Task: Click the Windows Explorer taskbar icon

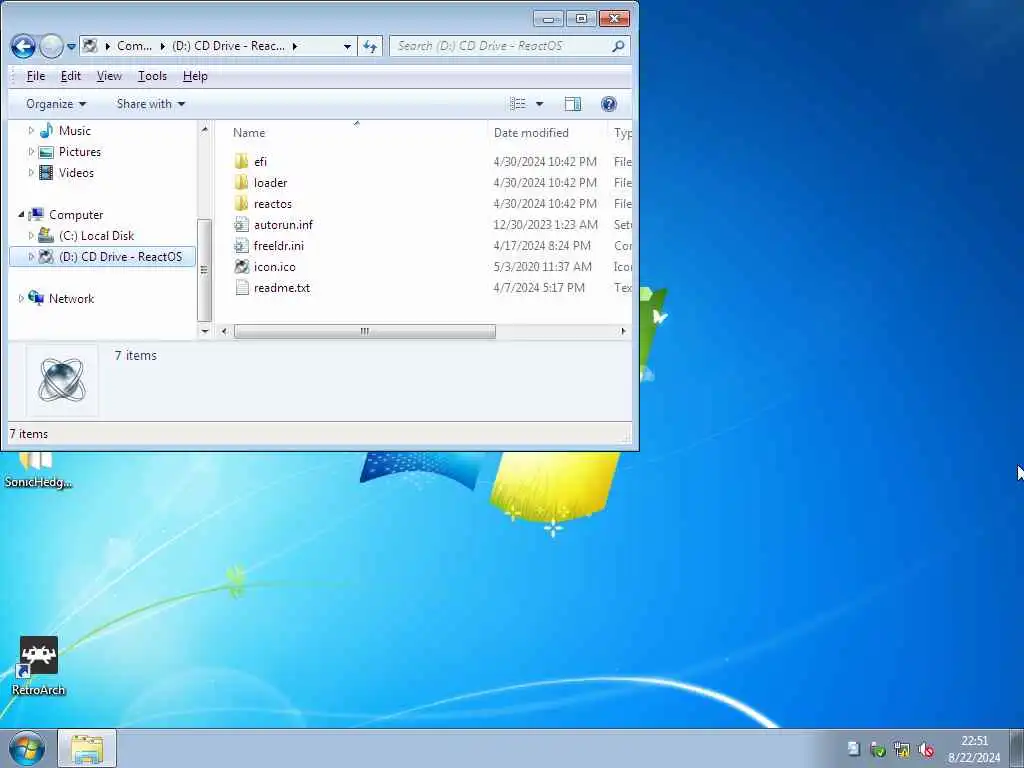Action: pyautogui.click(x=87, y=748)
